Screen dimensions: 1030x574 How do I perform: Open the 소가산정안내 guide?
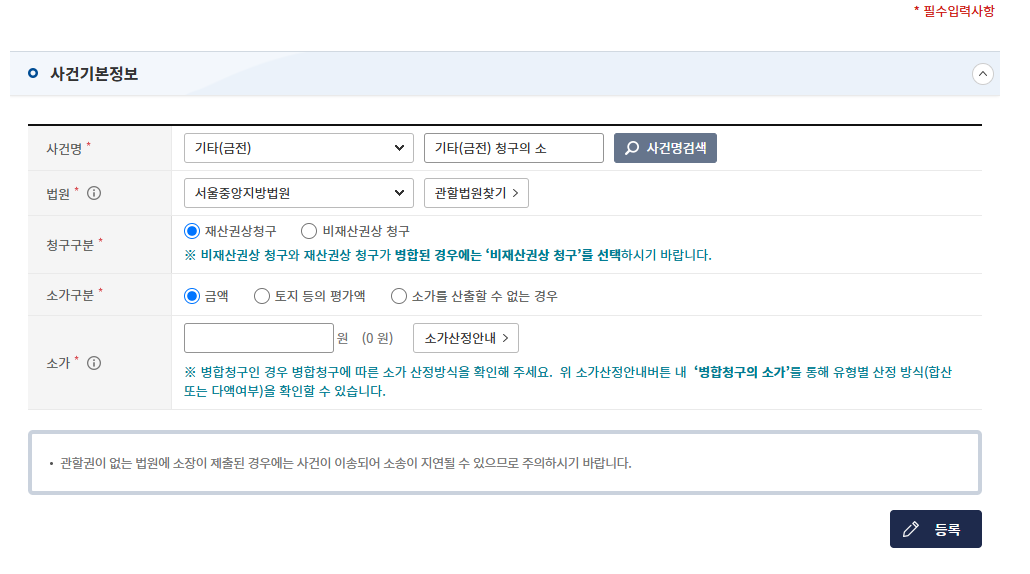click(x=465, y=338)
